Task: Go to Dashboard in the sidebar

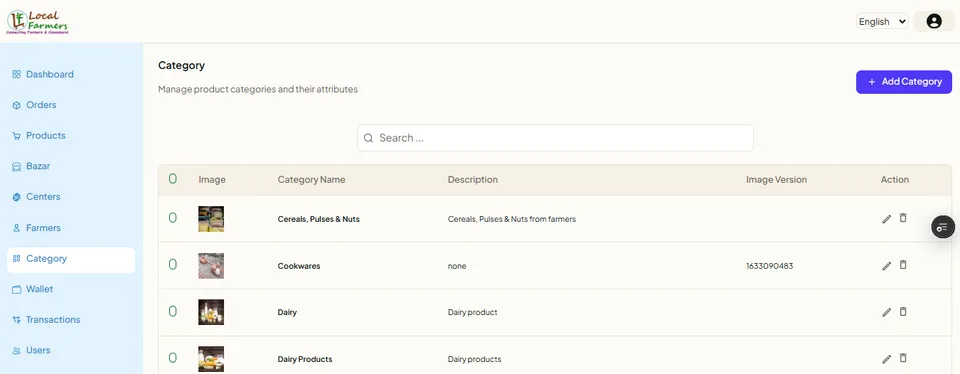Action: pos(50,75)
